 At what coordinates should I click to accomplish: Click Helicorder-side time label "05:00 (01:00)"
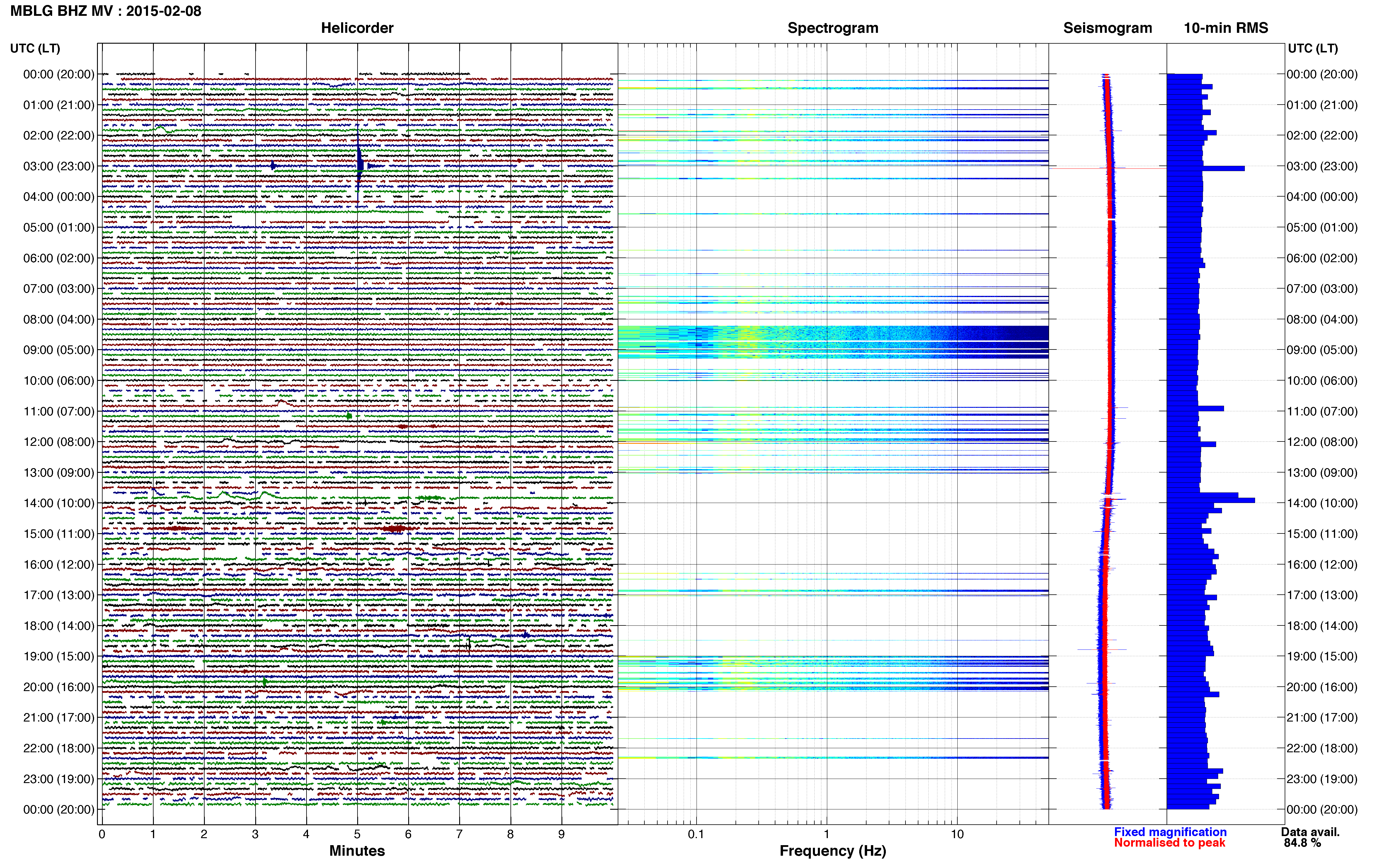tap(59, 227)
